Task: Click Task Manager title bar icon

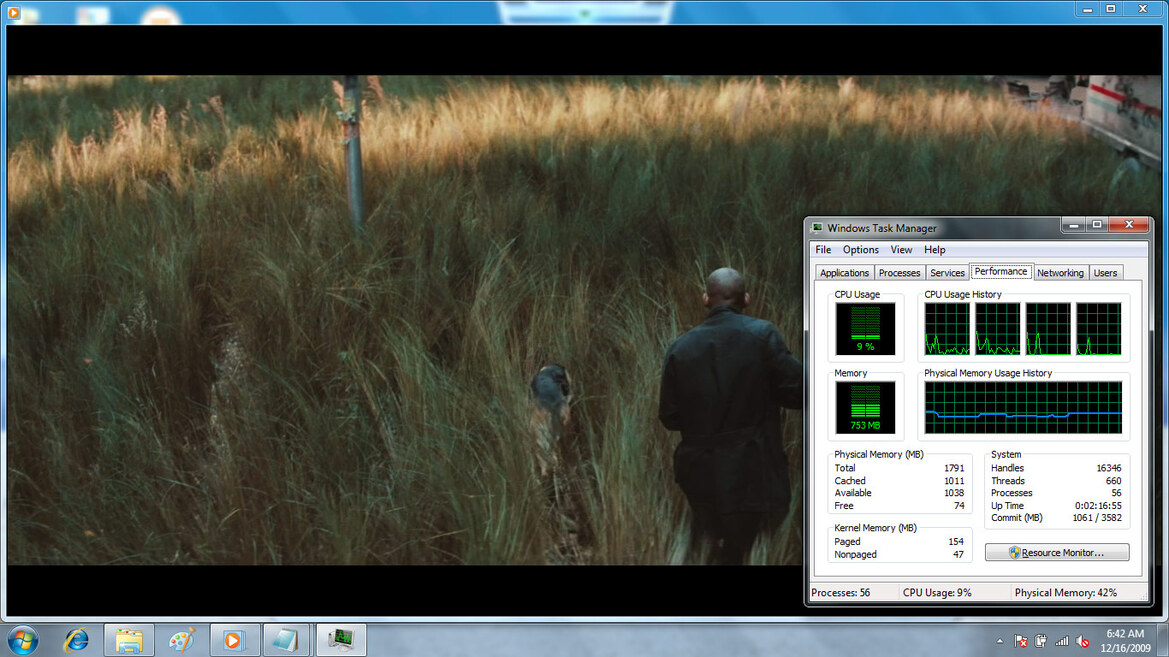Action: point(817,227)
